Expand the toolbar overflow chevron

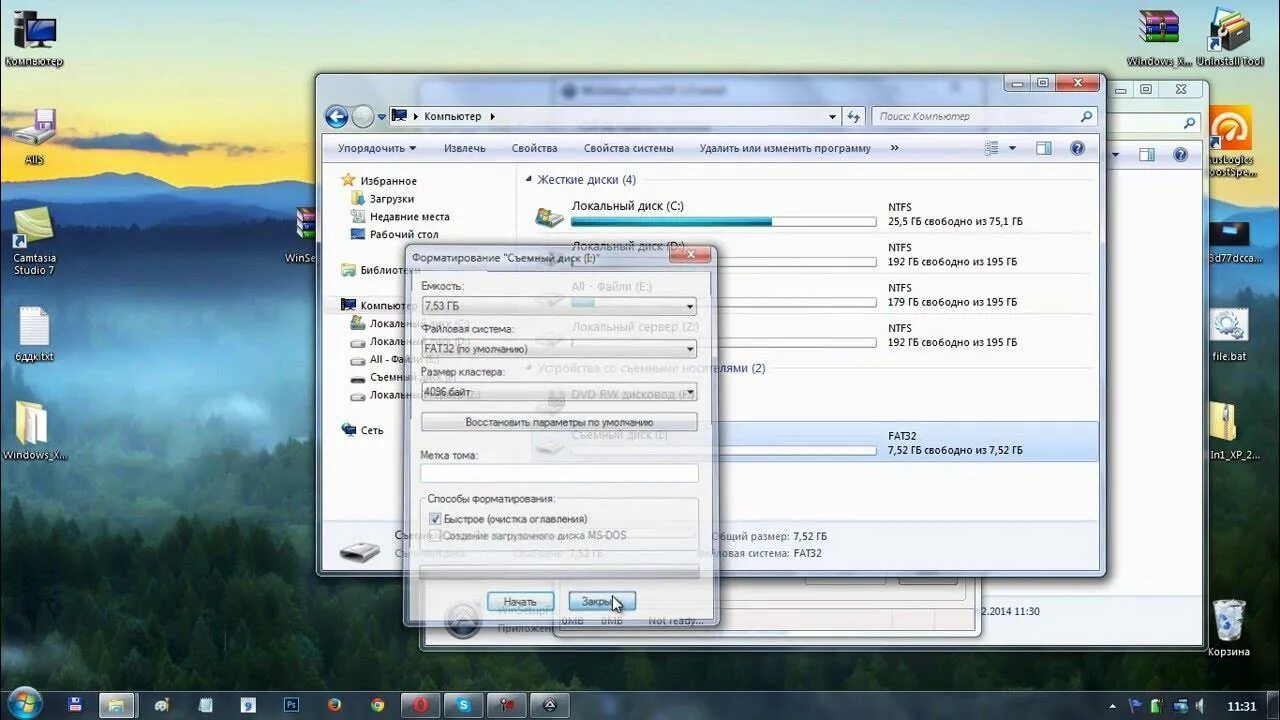point(894,148)
